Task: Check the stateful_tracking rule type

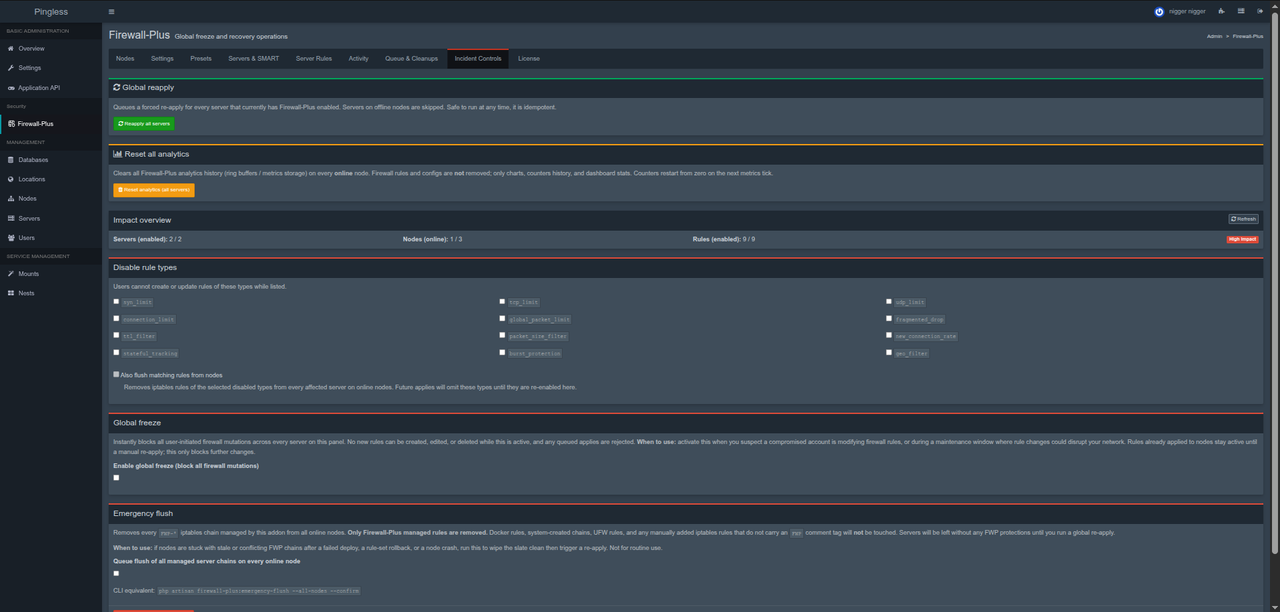Action: pos(116,352)
